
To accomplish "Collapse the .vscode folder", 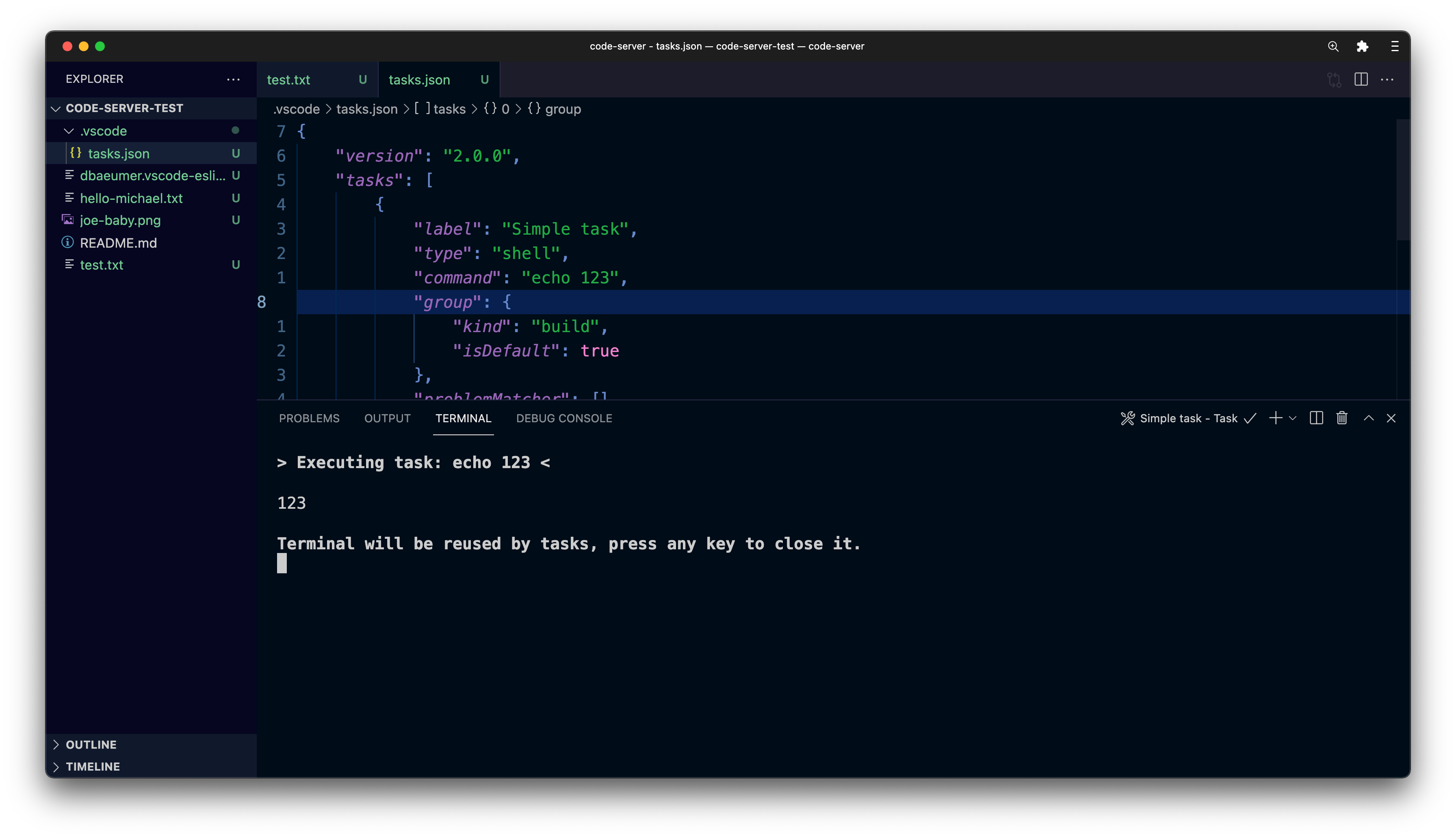I will [104, 131].
